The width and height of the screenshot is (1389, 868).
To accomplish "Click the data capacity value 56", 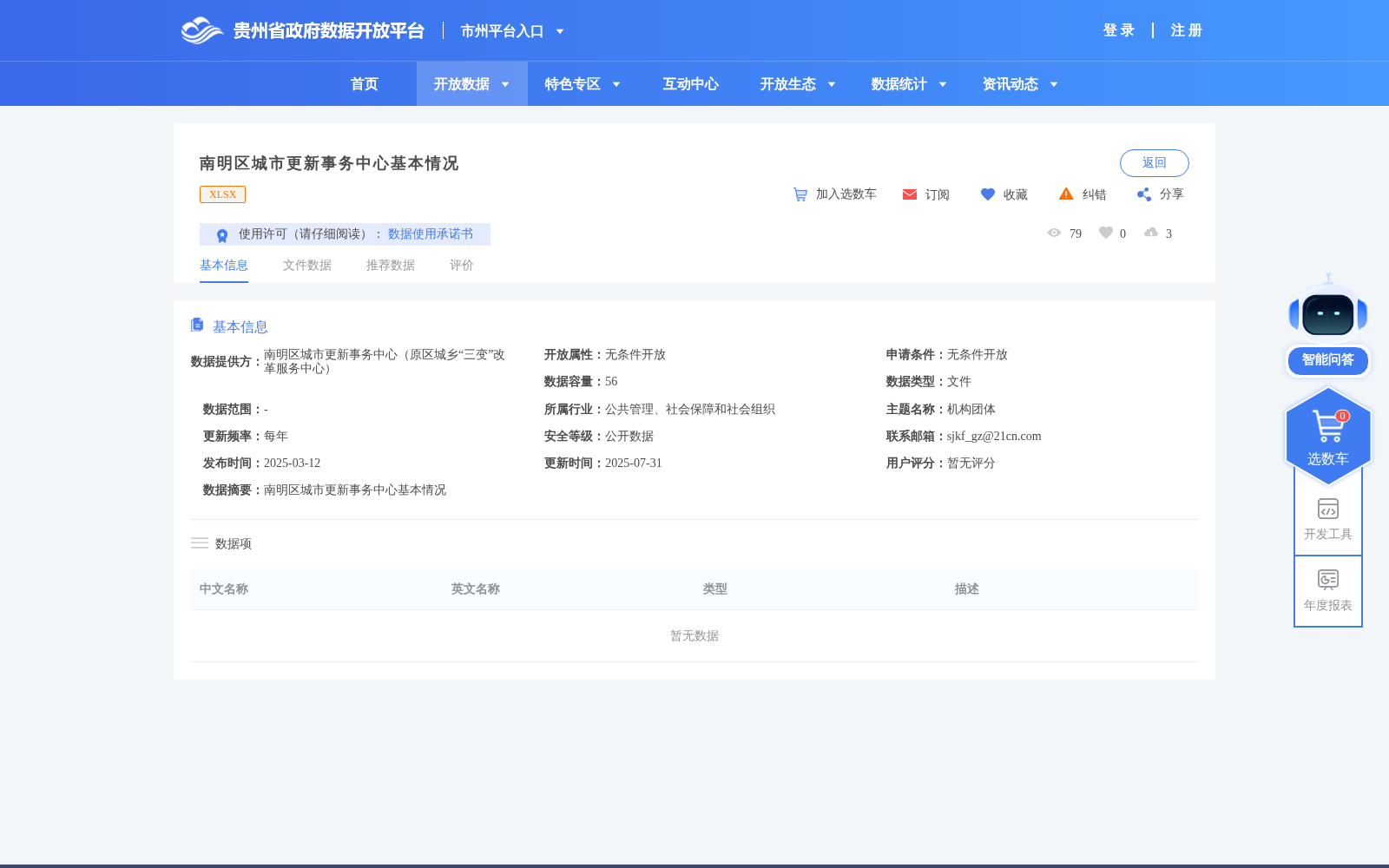I will pos(611,382).
